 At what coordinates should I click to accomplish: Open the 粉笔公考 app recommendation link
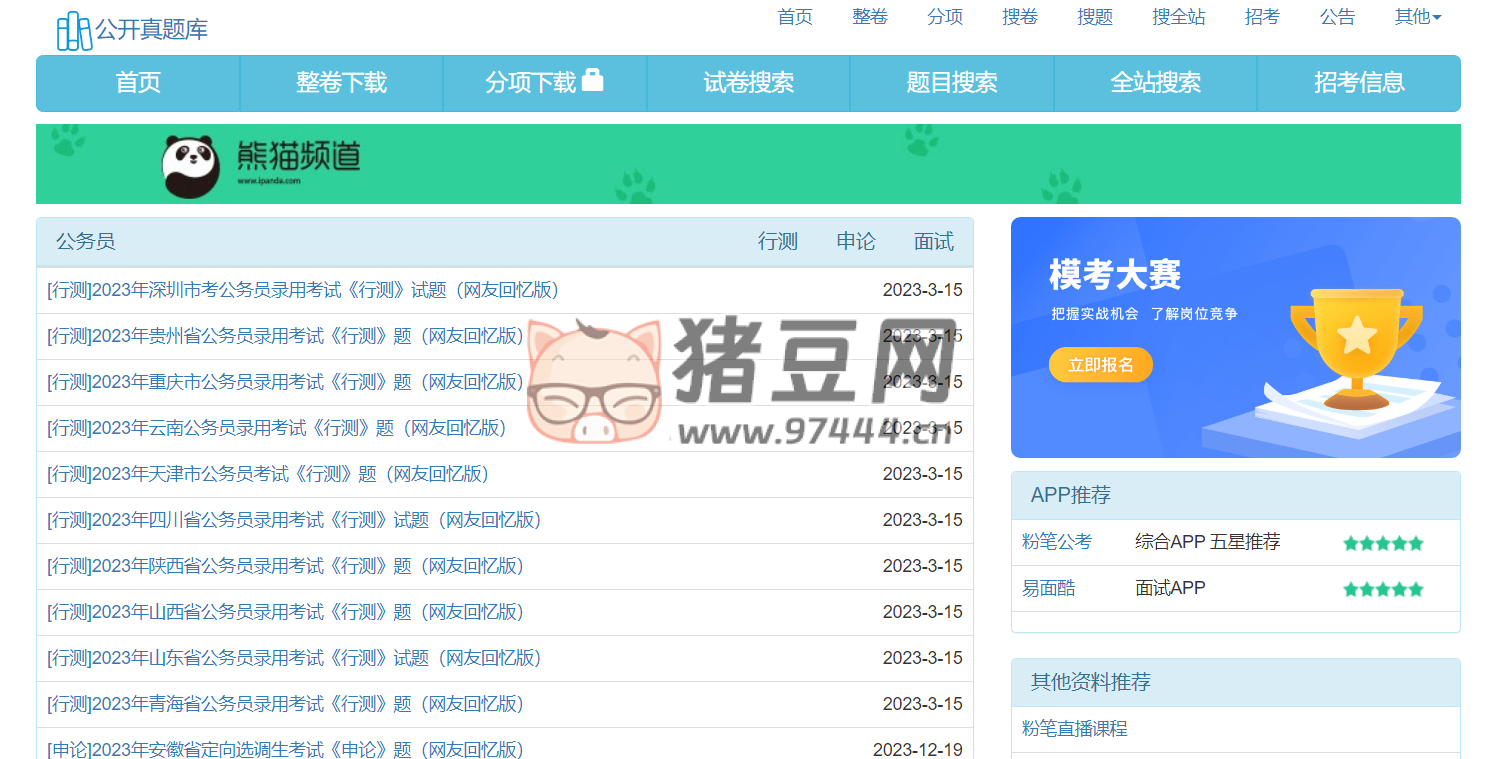(1058, 542)
